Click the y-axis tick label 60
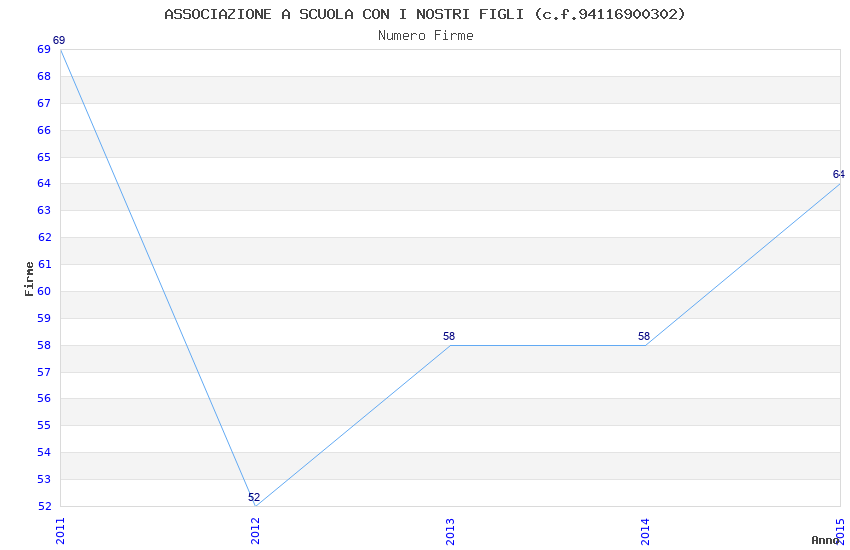This screenshot has height=550, width=850. 44,291
